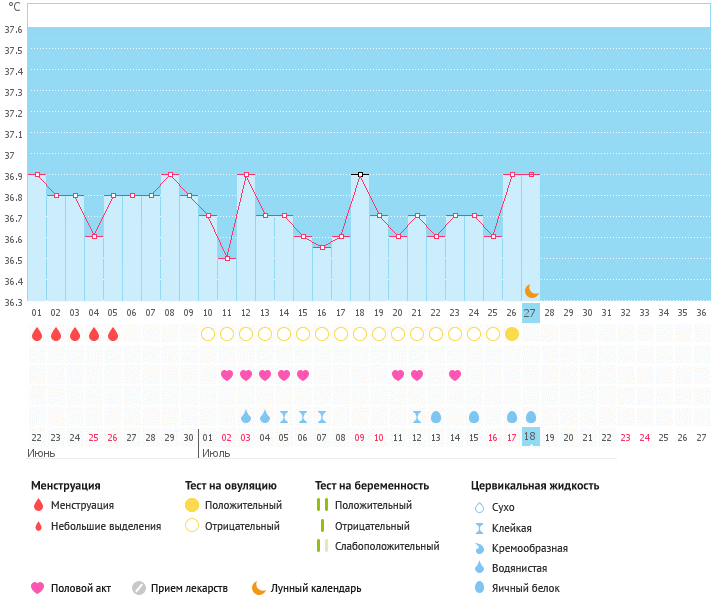
Task: Select the egg white fluid icon on day 22
Action: point(436,417)
